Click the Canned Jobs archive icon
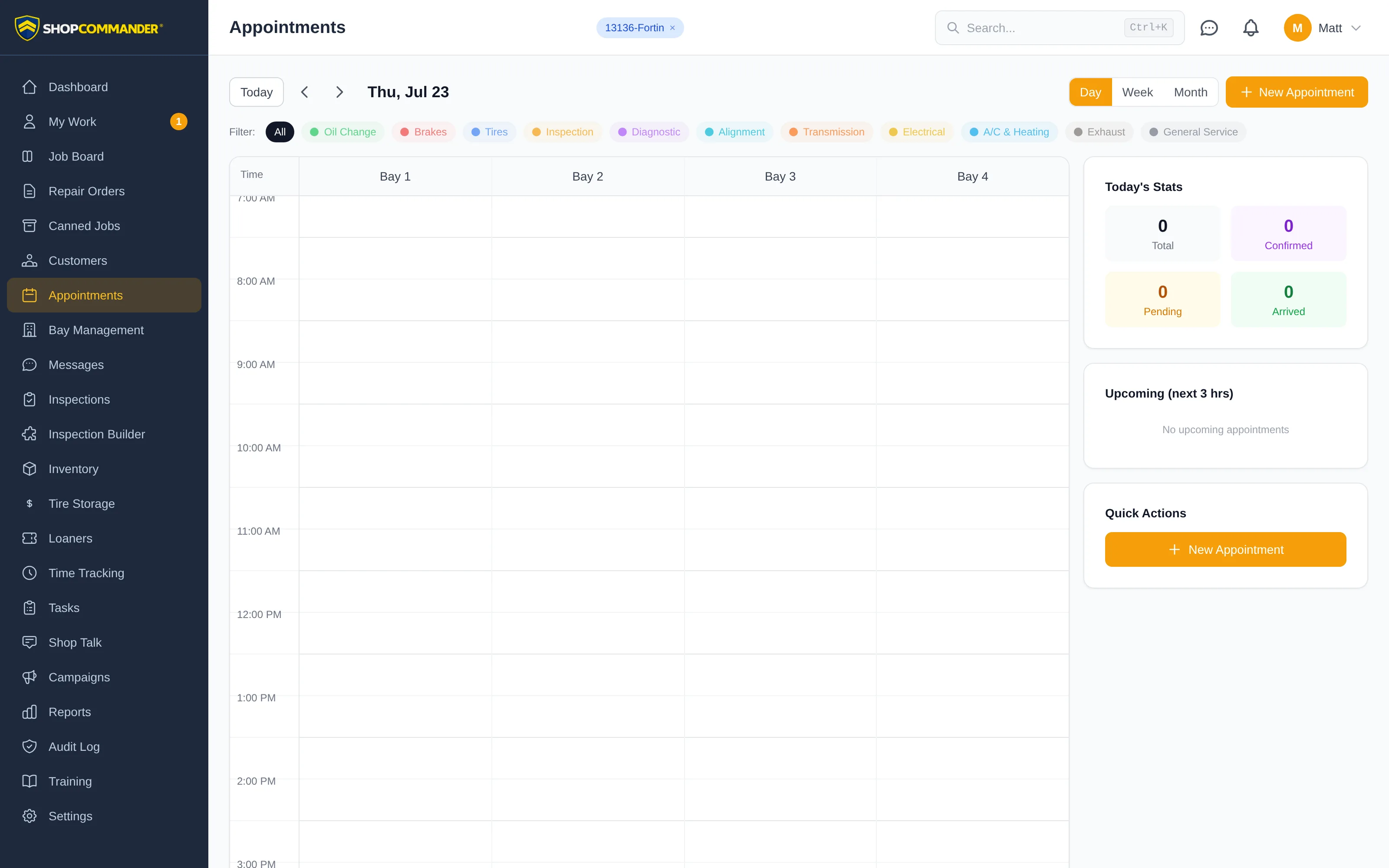The height and width of the screenshot is (868, 1389). 29,226
